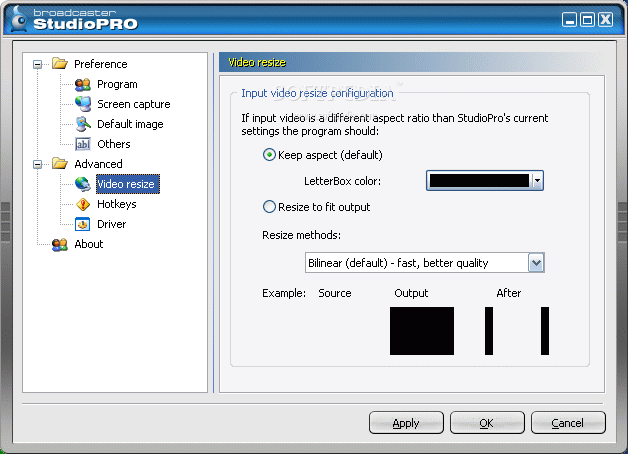Collapse the Advanced tree node
628x454 pixels.
click(x=37, y=164)
